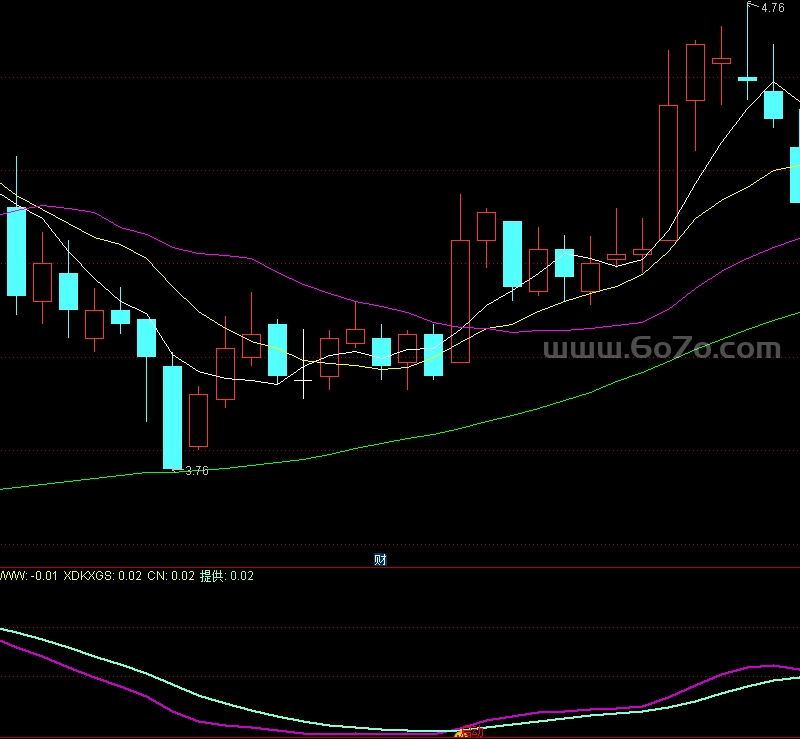Click the WWW: -0.01 indicator label

(x=29, y=576)
